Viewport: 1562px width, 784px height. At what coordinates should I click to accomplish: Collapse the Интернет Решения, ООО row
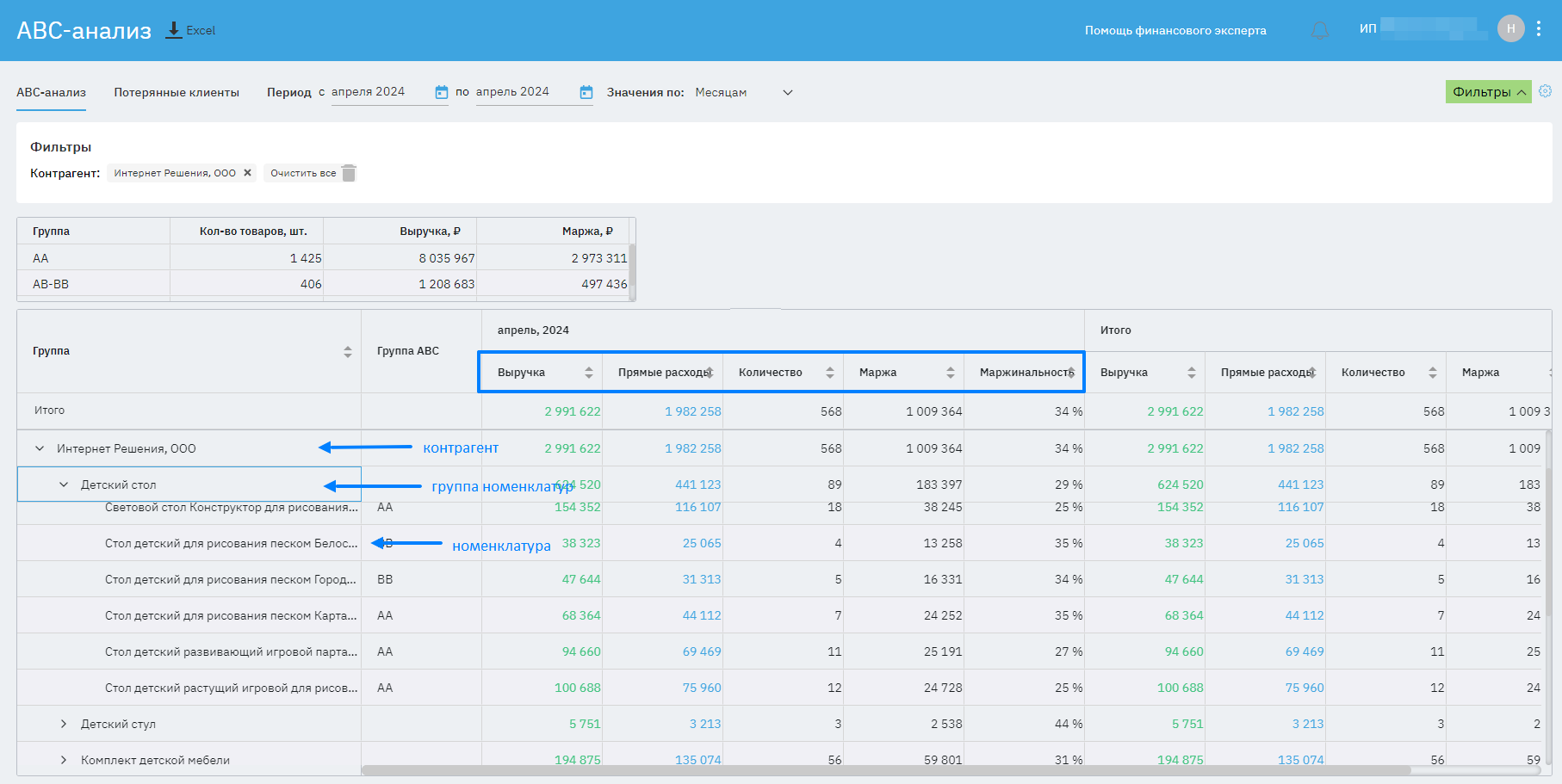[40, 448]
